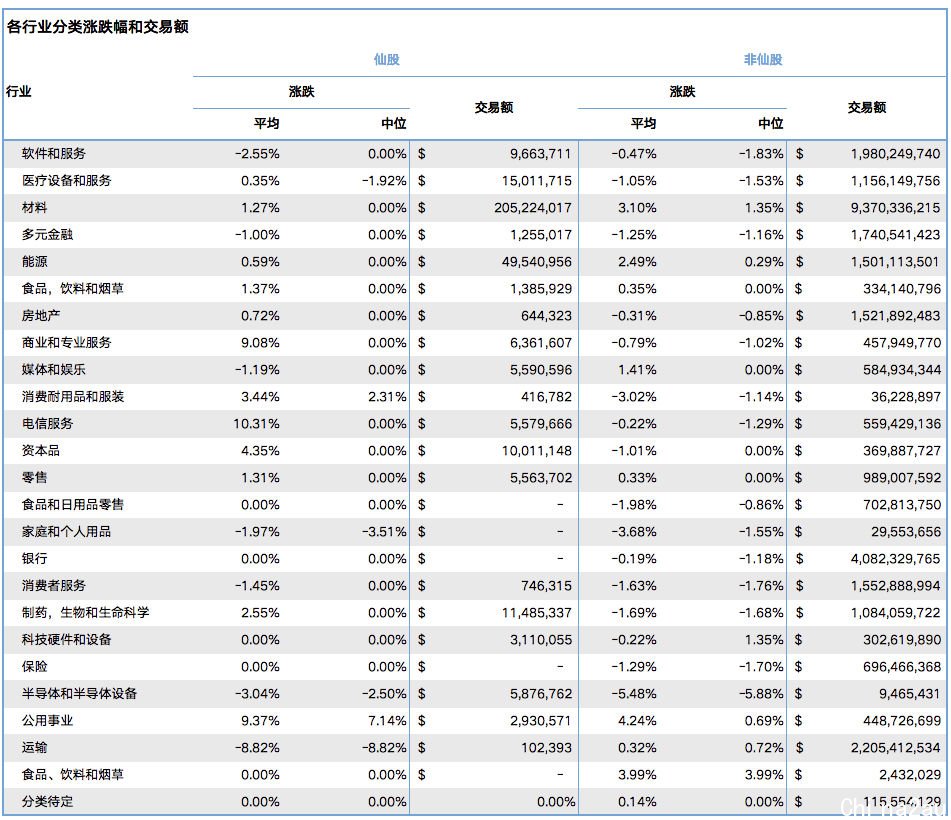Image resolution: width=951 pixels, height=820 pixels.
Task: Click the 多元金融 industry row
Action: (x=474, y=235)
